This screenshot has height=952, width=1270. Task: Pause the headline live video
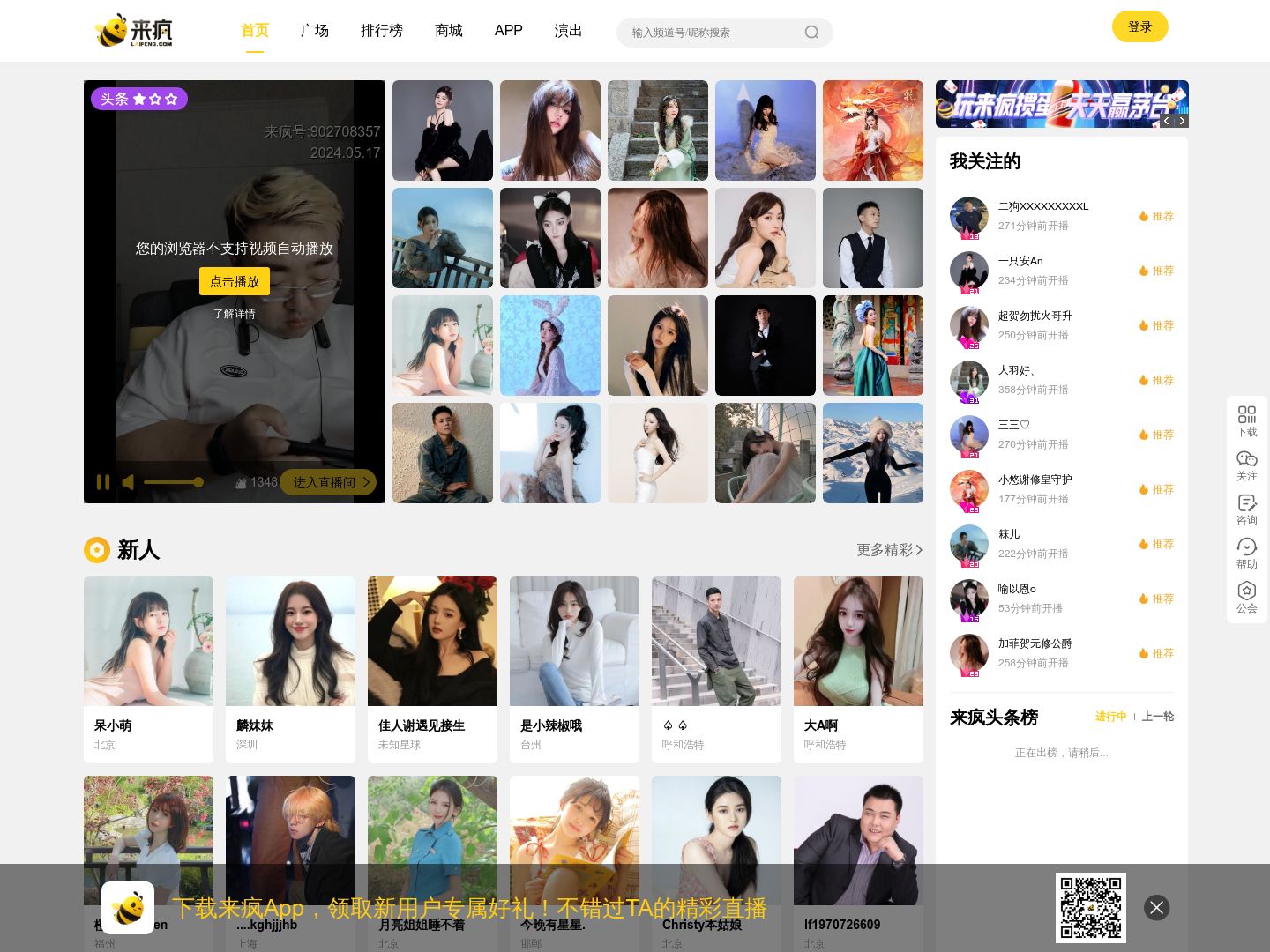point(103,482)
